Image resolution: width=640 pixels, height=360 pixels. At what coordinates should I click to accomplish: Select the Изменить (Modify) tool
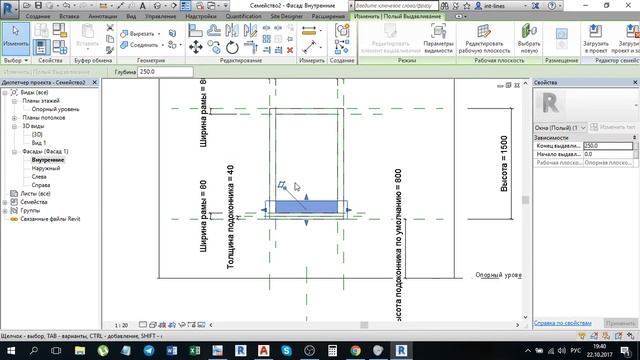[x=16, y=39]
